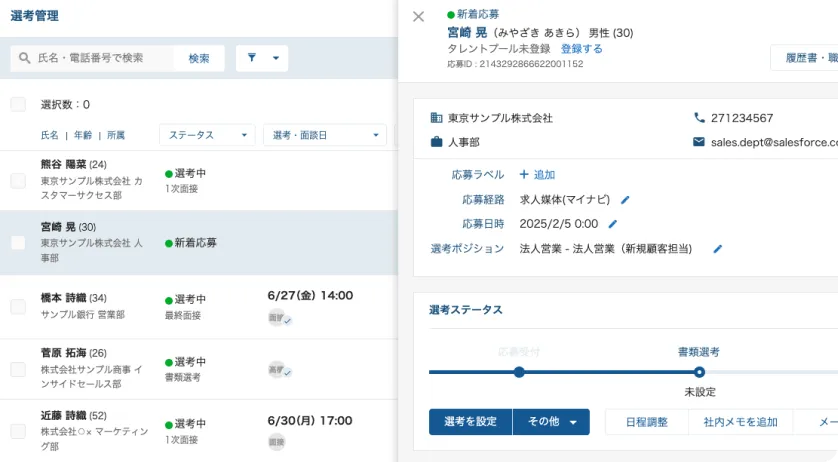This screenshot has width=838, height=462.
Task: Open the ステータス filter dropdown
Action: pyautogui.click(x=207, y=135)
